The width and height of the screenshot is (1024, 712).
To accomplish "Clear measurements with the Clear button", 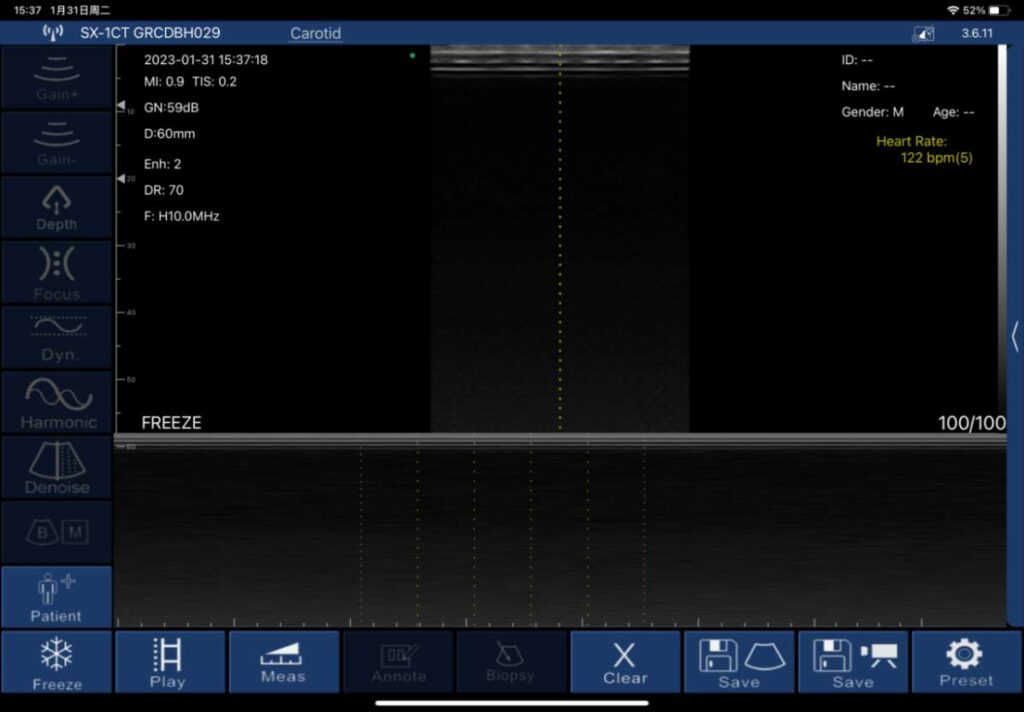I will click(x=626, y=662).
